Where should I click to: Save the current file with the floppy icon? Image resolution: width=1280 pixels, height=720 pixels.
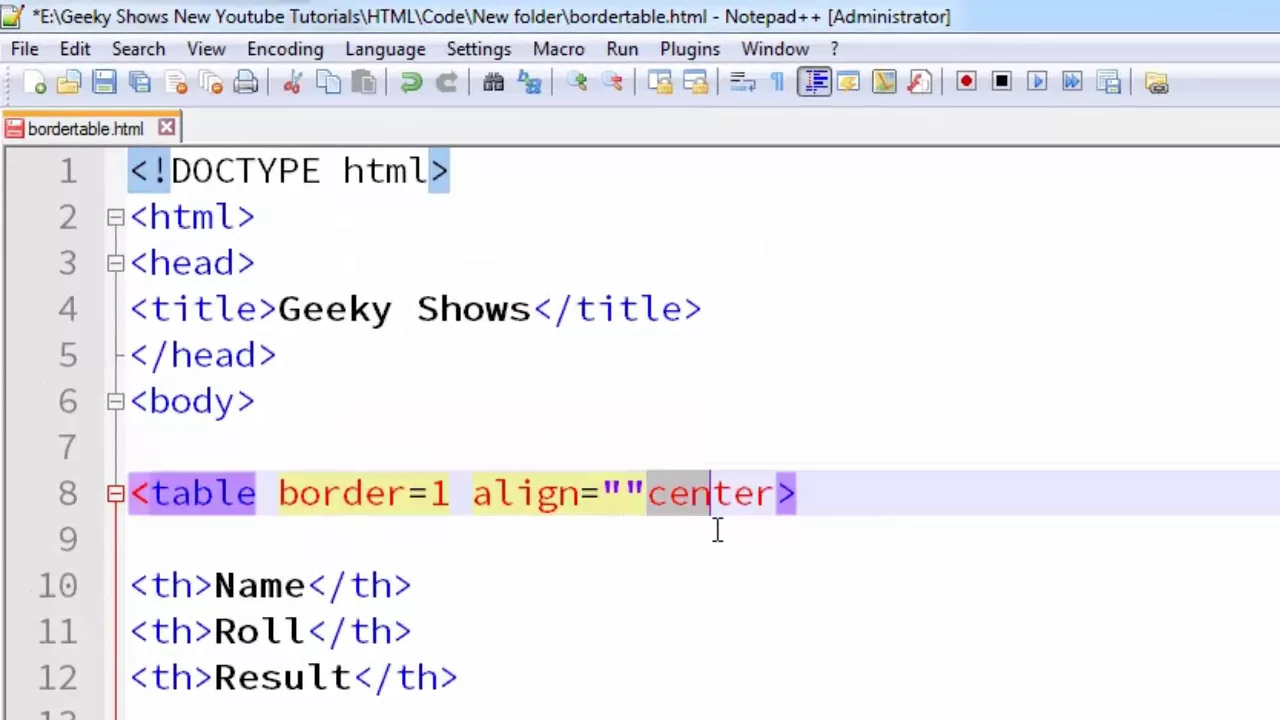tap(104, 83)
